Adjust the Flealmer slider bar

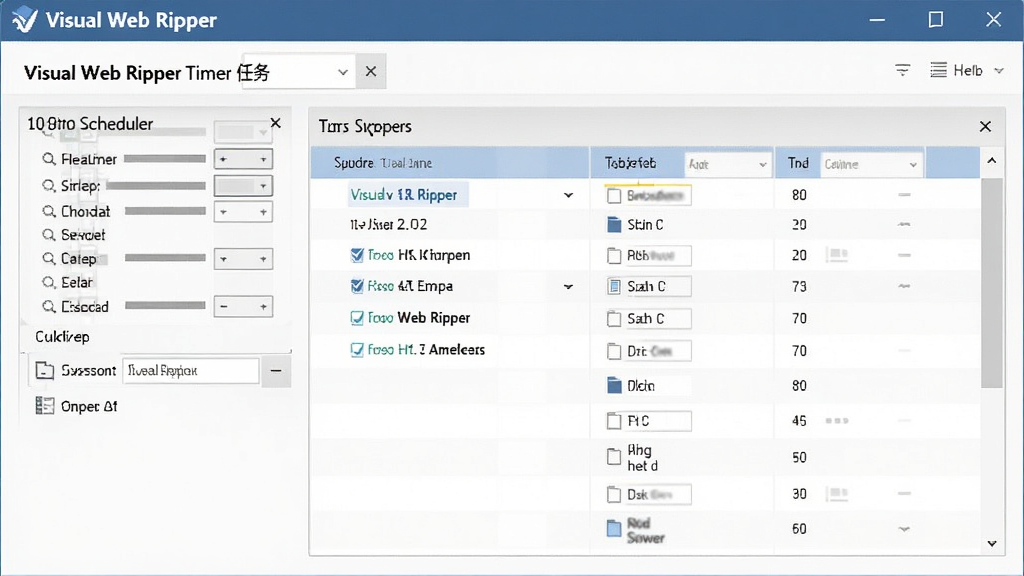point(165,159)
